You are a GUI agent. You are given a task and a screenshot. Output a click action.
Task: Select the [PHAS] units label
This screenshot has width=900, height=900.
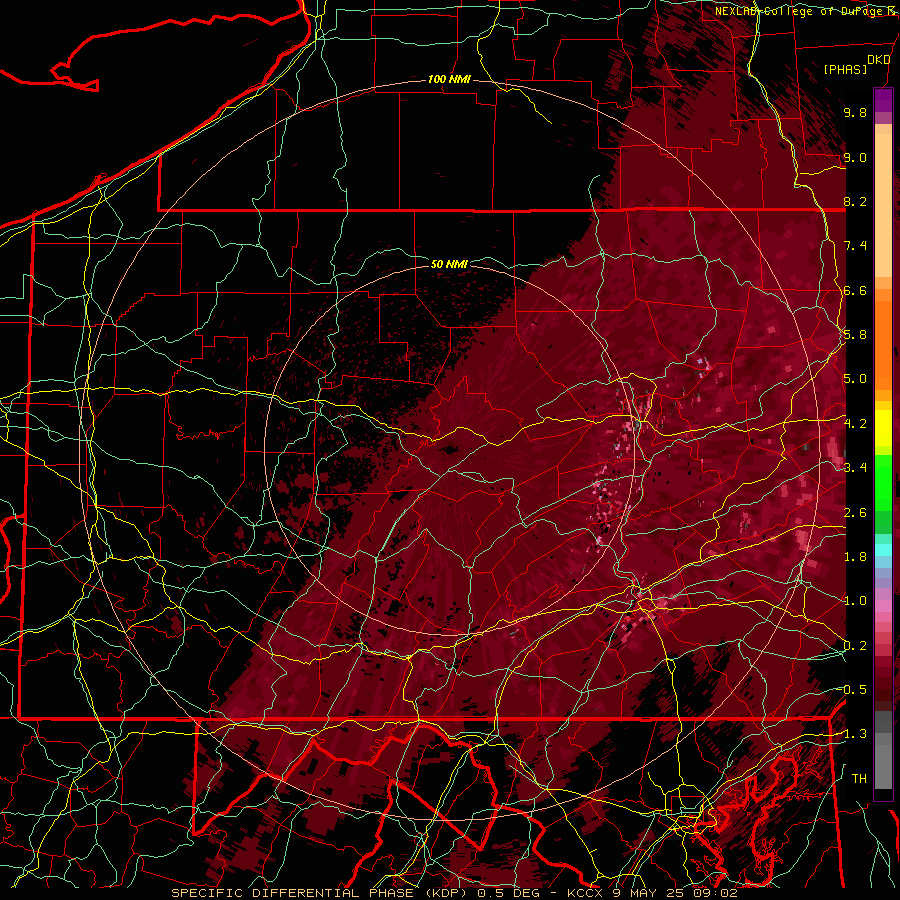click(x=845, y=70)
